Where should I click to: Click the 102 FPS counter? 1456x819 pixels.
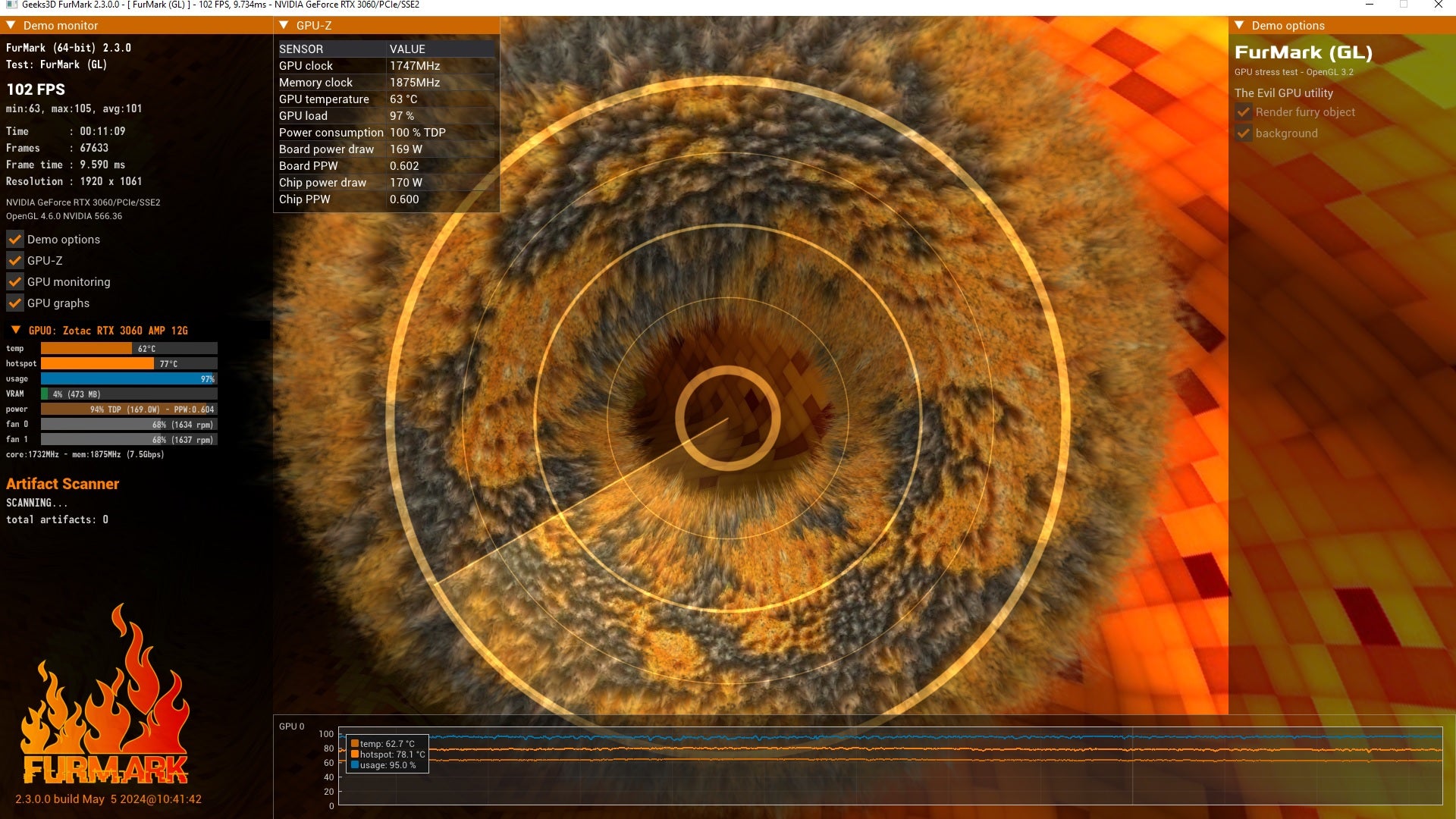tap(36, 89)
